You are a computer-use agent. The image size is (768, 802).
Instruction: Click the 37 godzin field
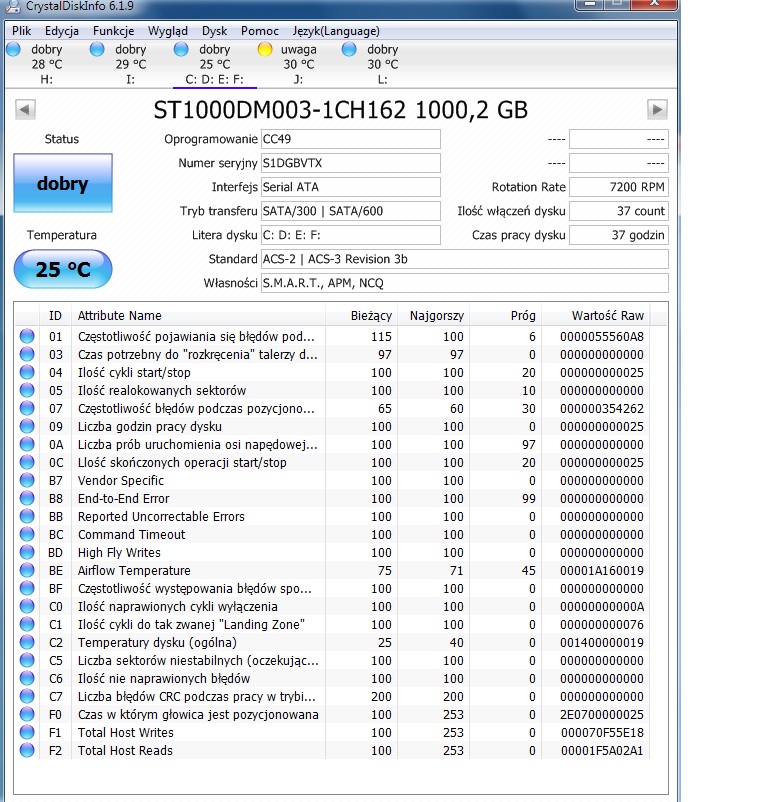619,235
